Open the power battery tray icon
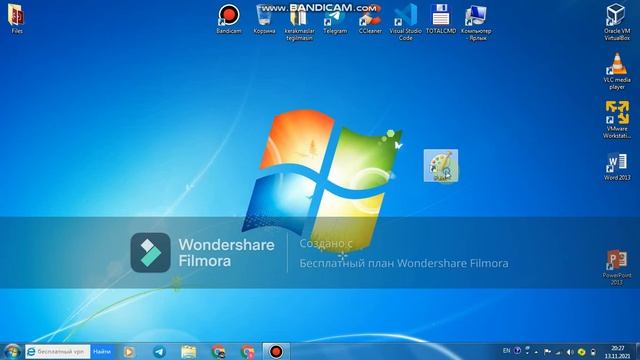The image size is (640, 360). pyautogui.click(x=593, y=351)
